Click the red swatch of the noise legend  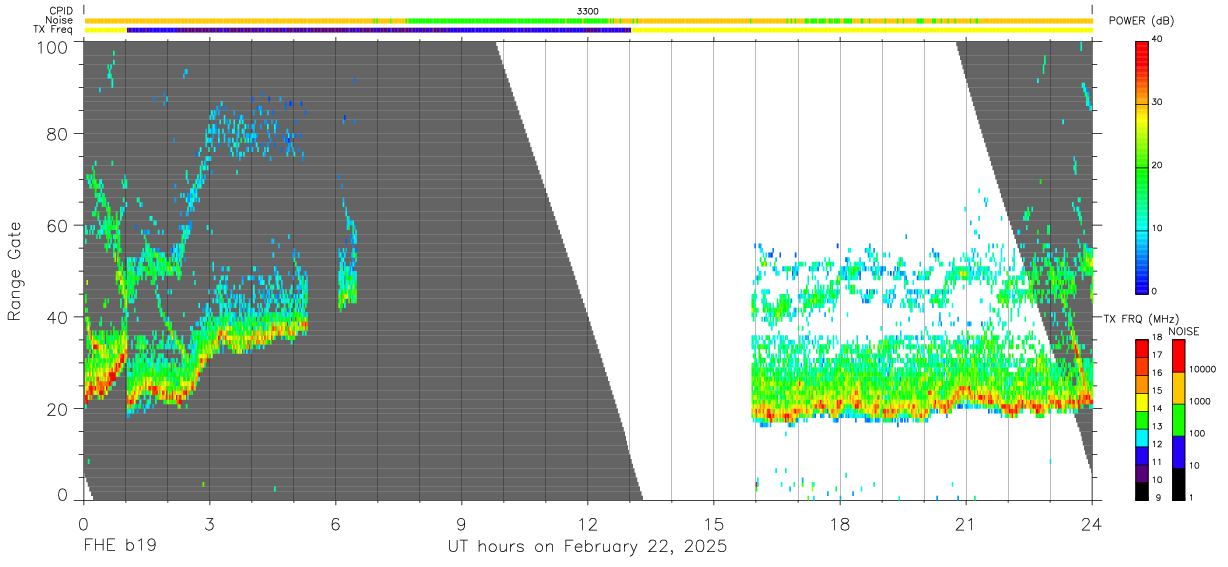click(x=1178, y=356)
